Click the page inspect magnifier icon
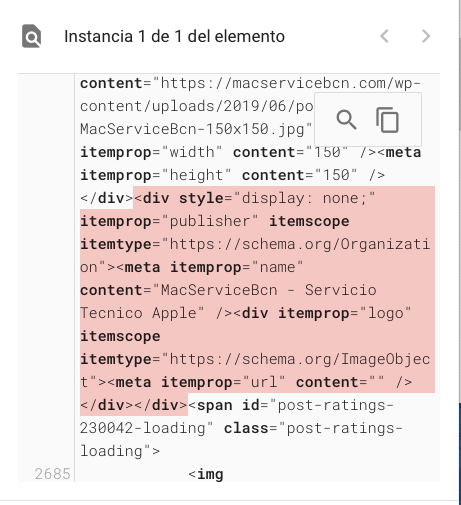Viewport: 461px width, 505px height. pyautogui.click(x=32, y=36)
